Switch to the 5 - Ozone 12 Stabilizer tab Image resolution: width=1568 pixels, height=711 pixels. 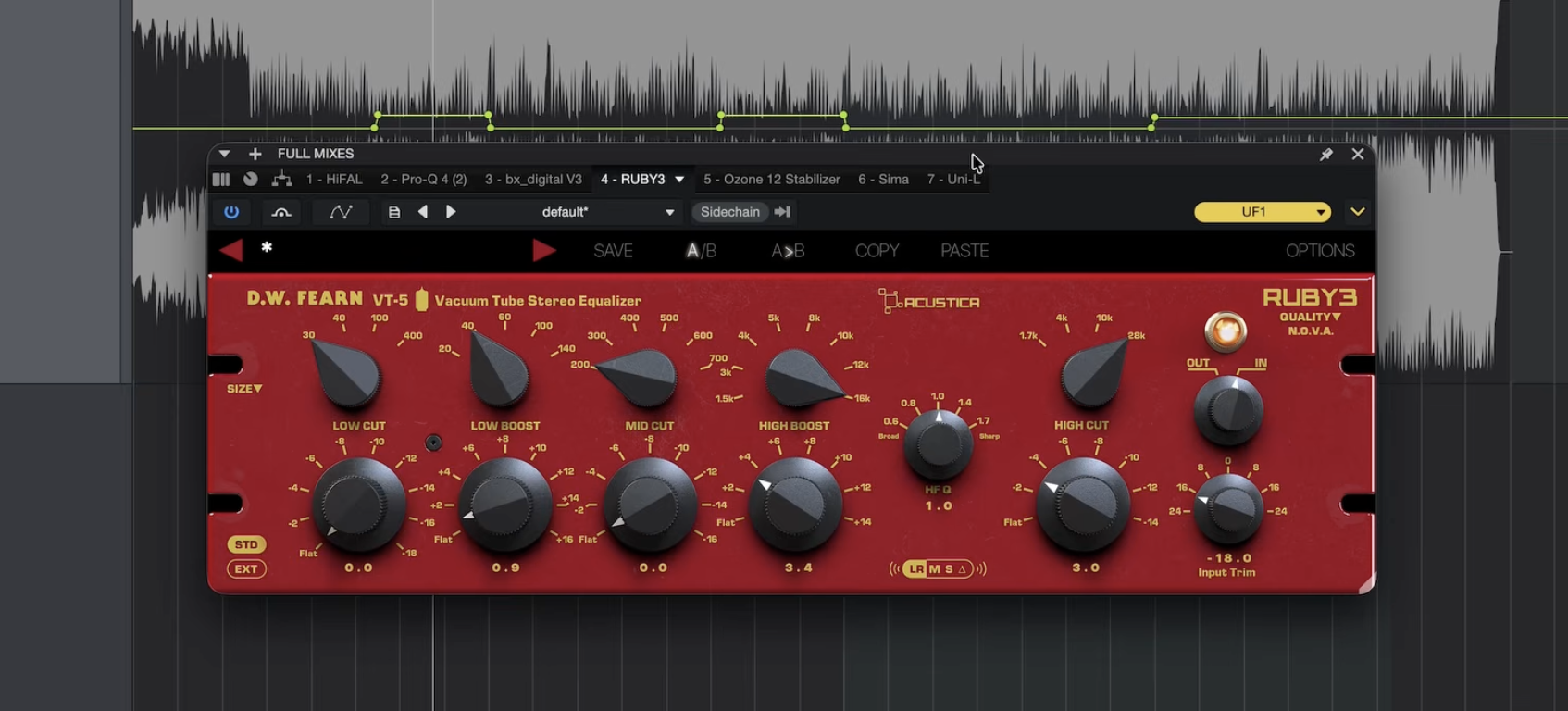click(772, 179)
